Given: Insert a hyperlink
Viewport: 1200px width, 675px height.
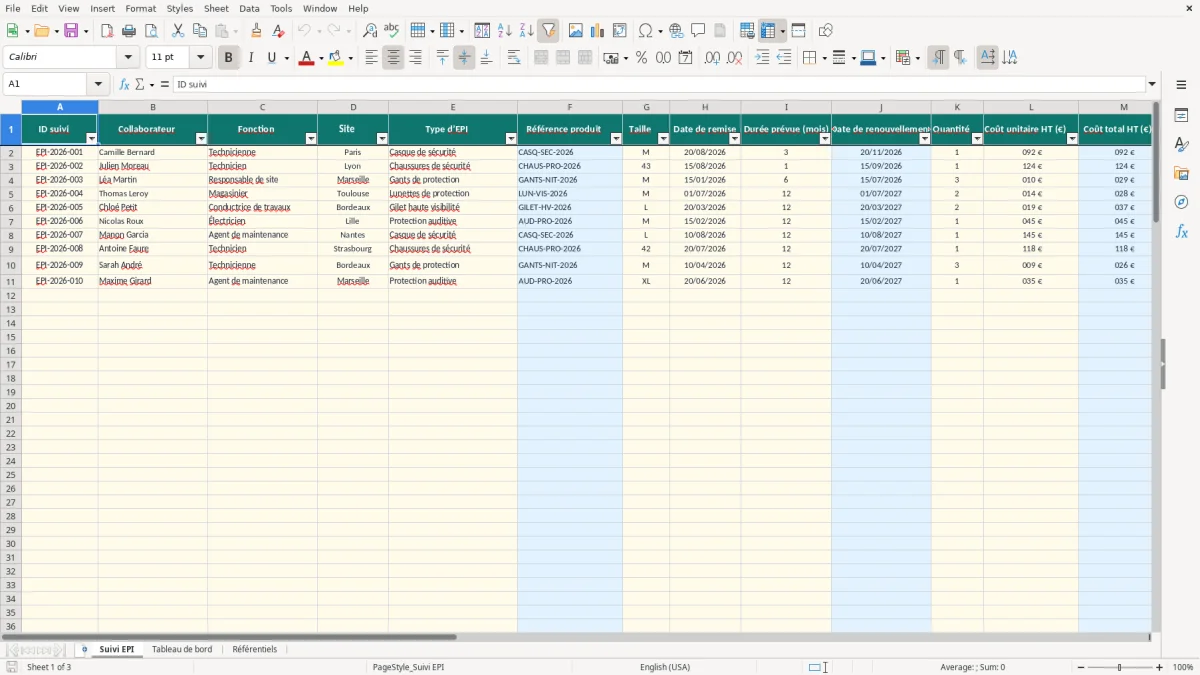Looking at the screenshot, I should click(x=676, y=31).
